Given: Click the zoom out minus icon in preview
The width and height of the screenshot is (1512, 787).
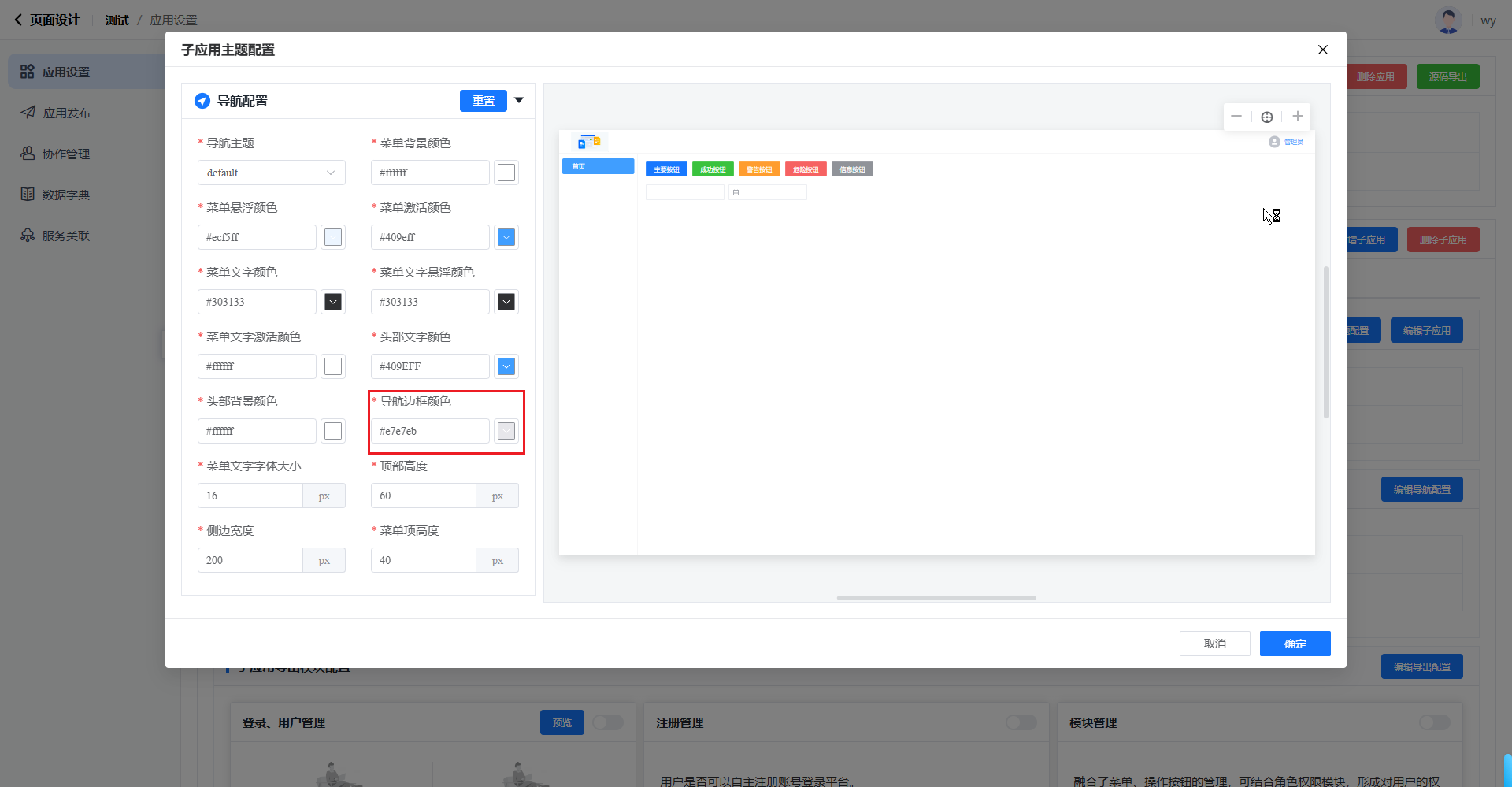Looking at the screenshot, I should tap(1236, 117).
